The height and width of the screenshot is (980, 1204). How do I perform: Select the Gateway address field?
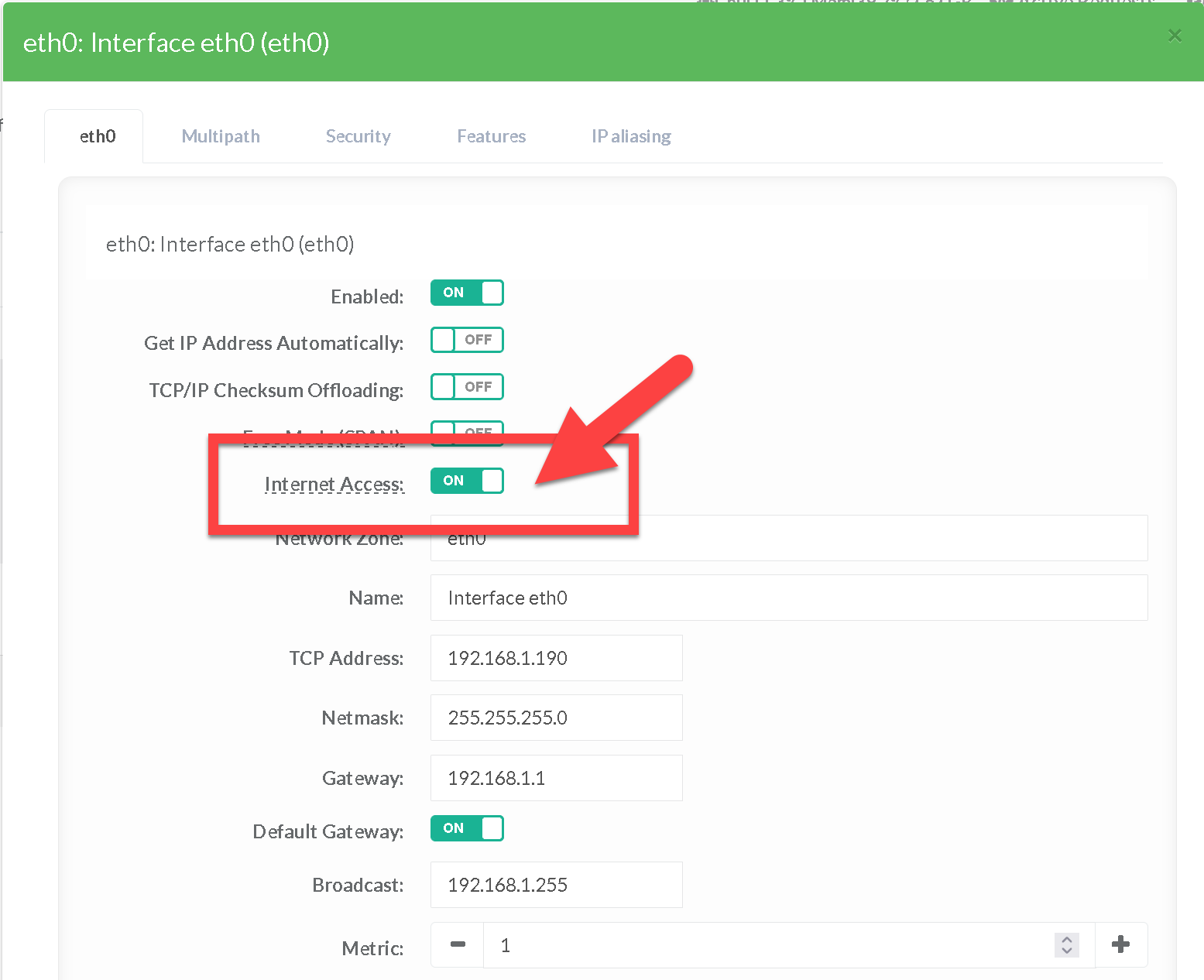(556, 778)
